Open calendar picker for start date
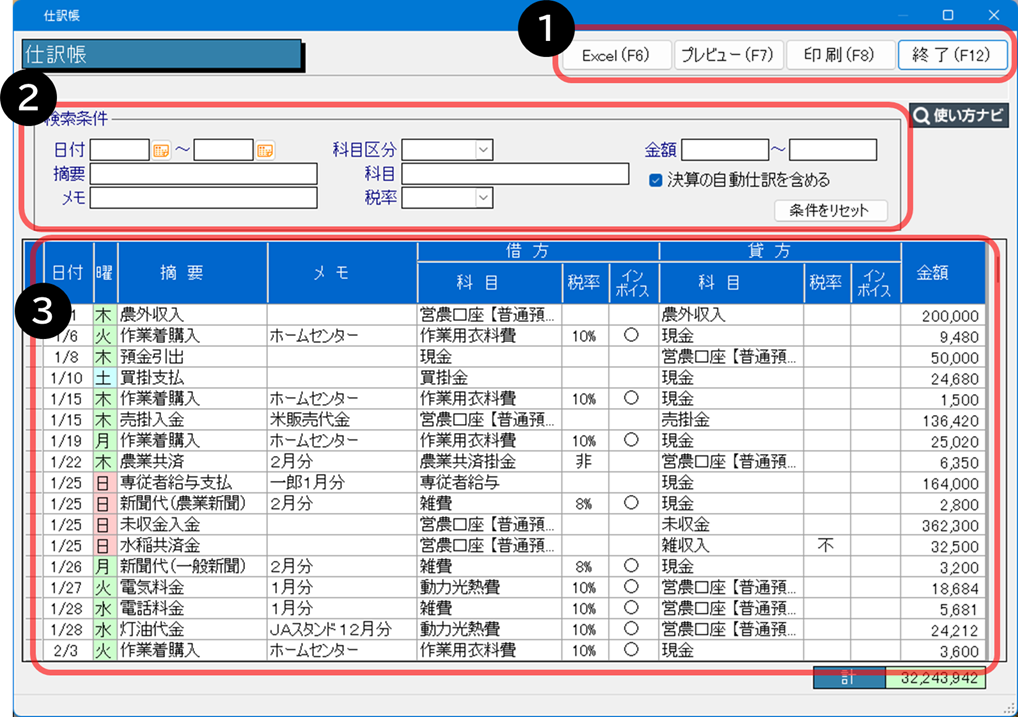The height and width of the screenshot is (717, 1018). coord(162,150)
